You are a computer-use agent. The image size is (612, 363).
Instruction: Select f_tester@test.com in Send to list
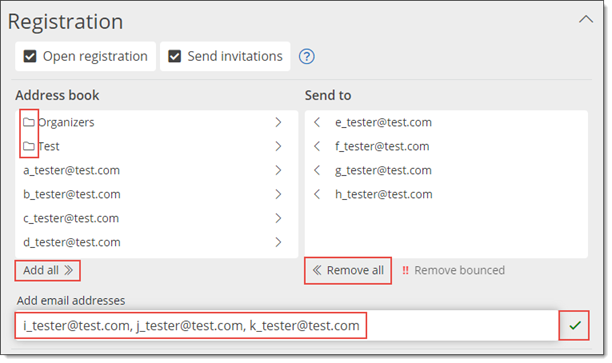tap(382, 146)
